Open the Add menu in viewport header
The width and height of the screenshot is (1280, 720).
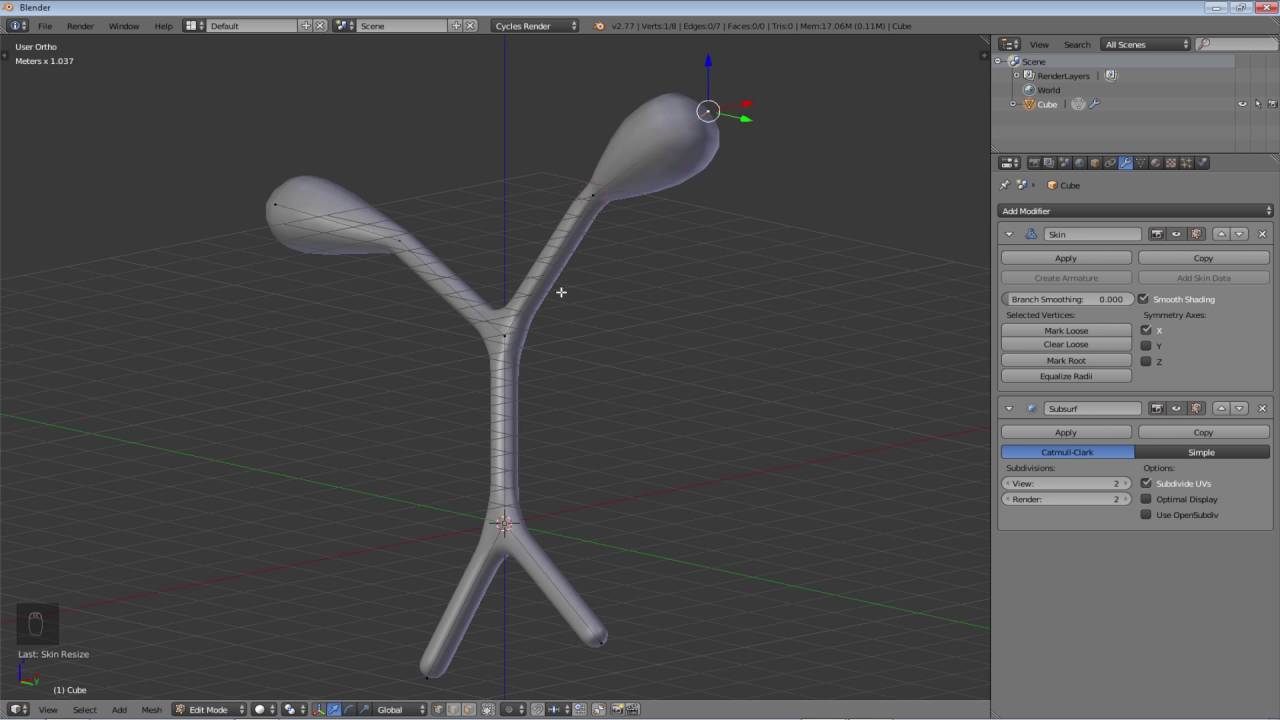coord(119,710)
